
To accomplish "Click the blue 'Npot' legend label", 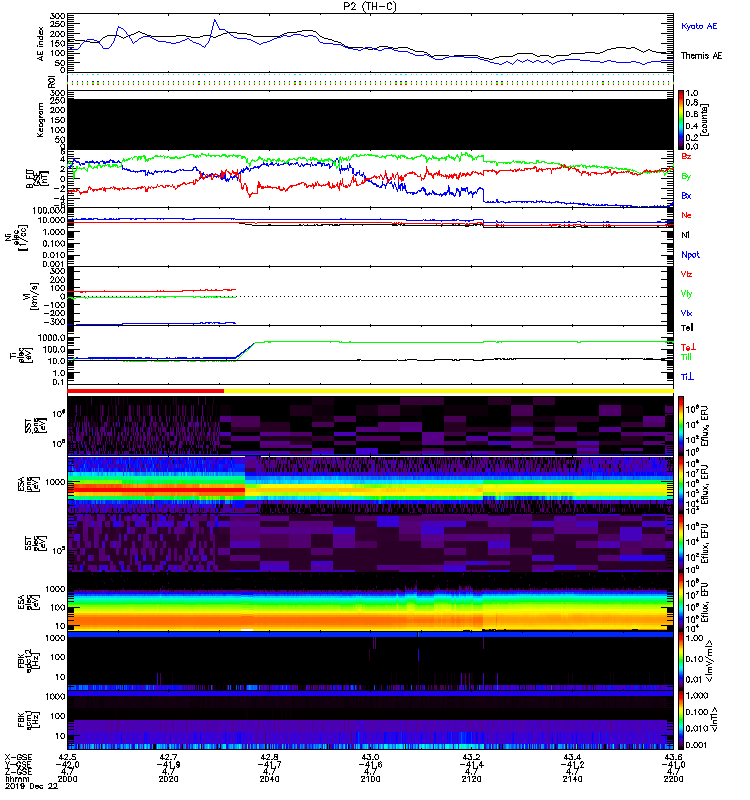I will click(x=690, y=255).
